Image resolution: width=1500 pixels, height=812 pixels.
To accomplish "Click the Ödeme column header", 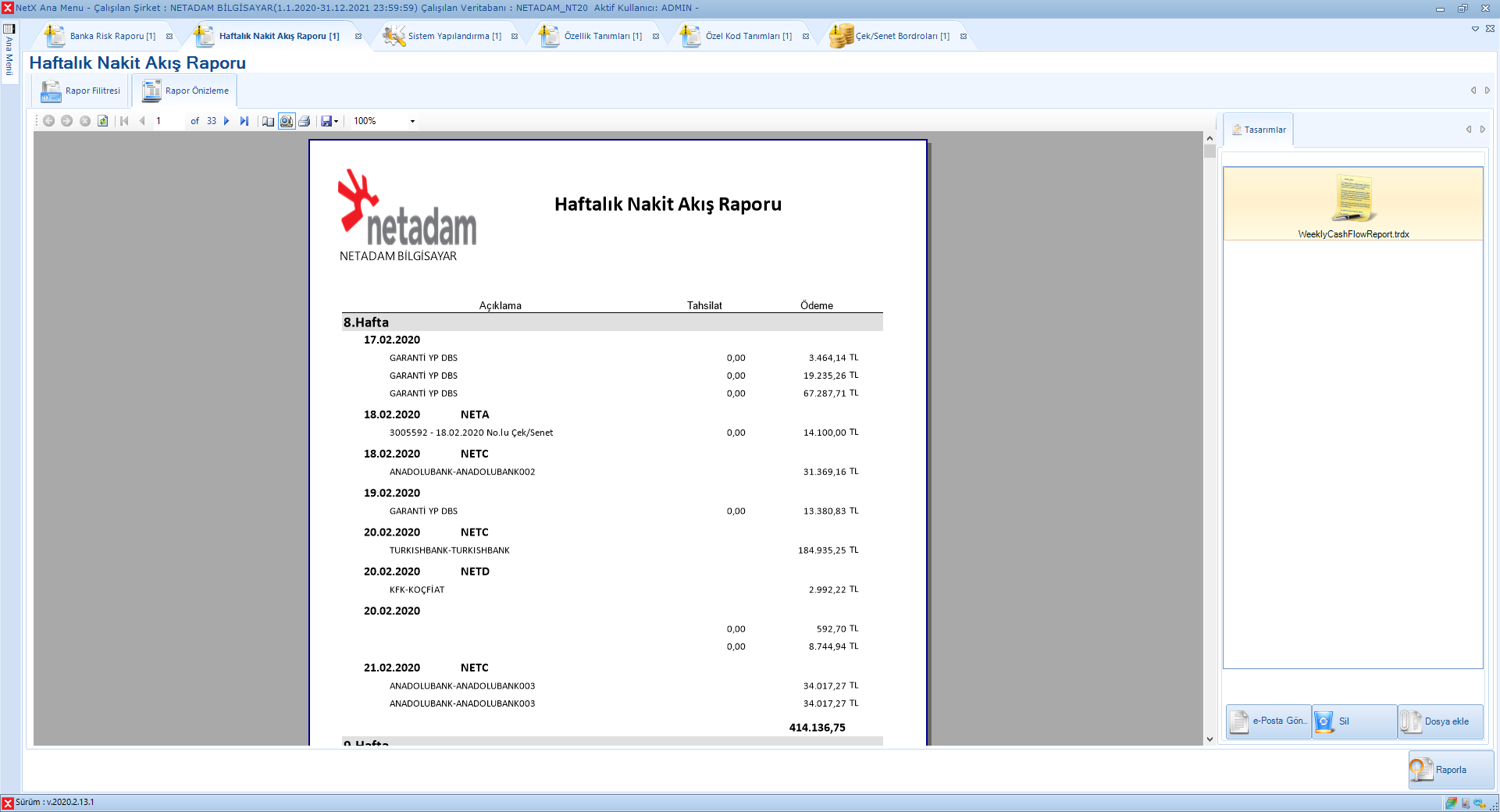I will tap(817, 305).
